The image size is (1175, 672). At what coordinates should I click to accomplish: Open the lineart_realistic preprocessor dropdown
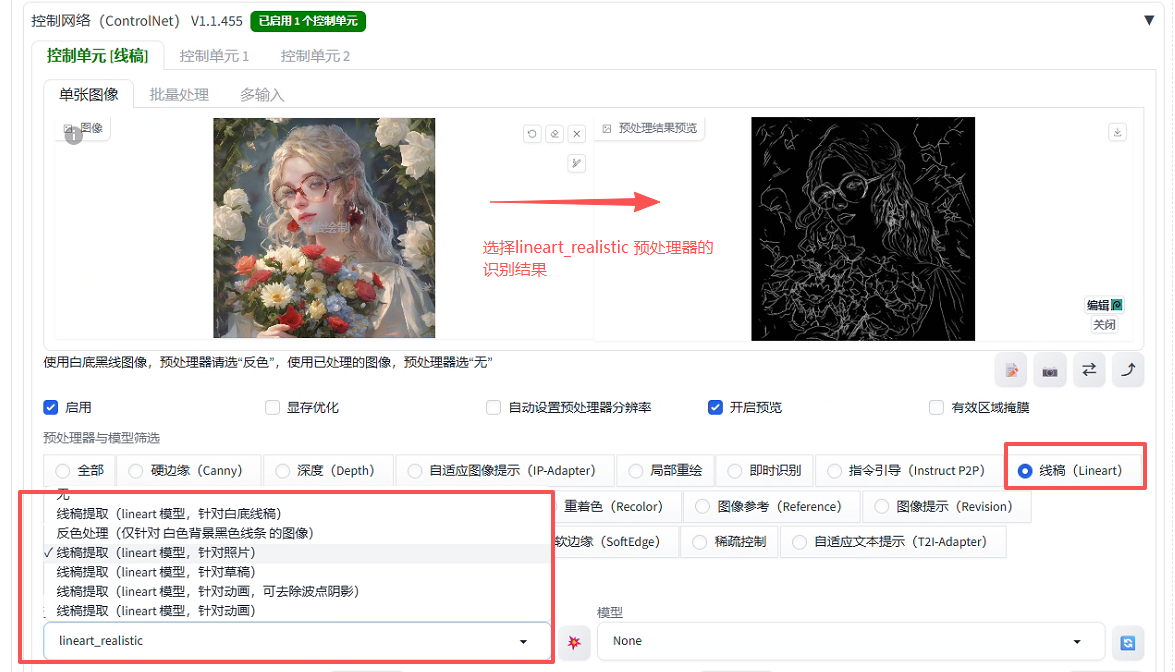point(297,641)
